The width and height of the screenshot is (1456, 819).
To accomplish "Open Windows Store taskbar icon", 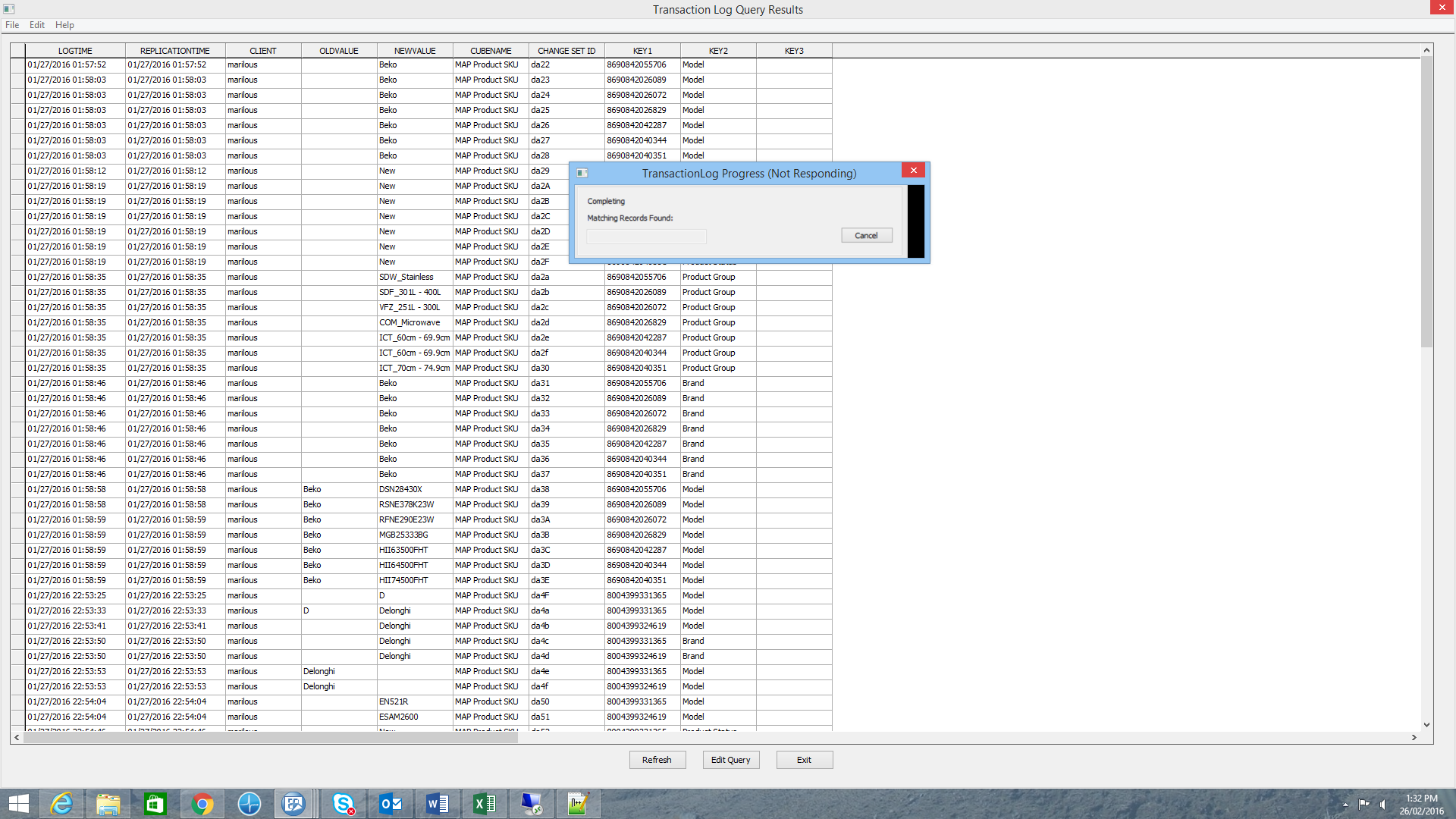I will coord(155,804).
